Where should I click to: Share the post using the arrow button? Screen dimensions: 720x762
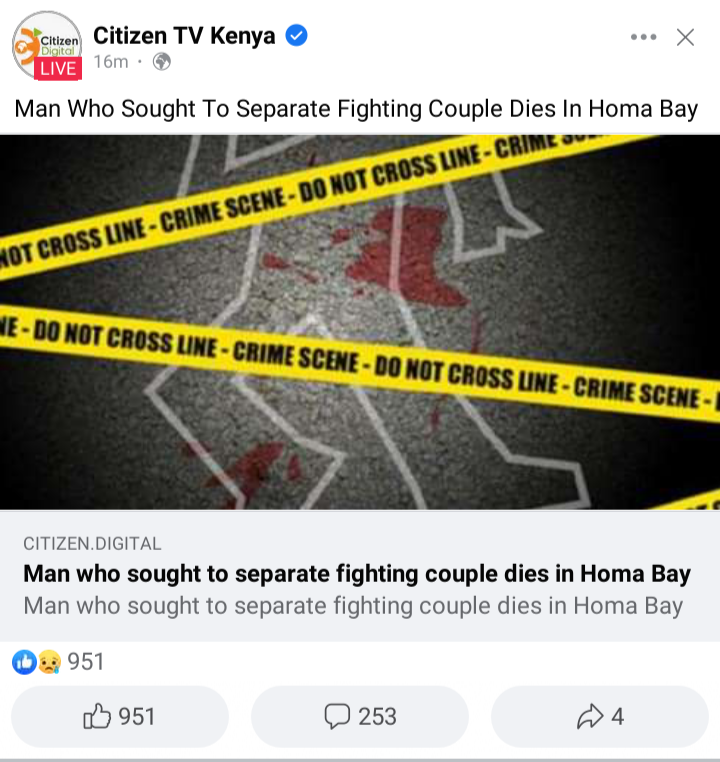tap(600, 716)
